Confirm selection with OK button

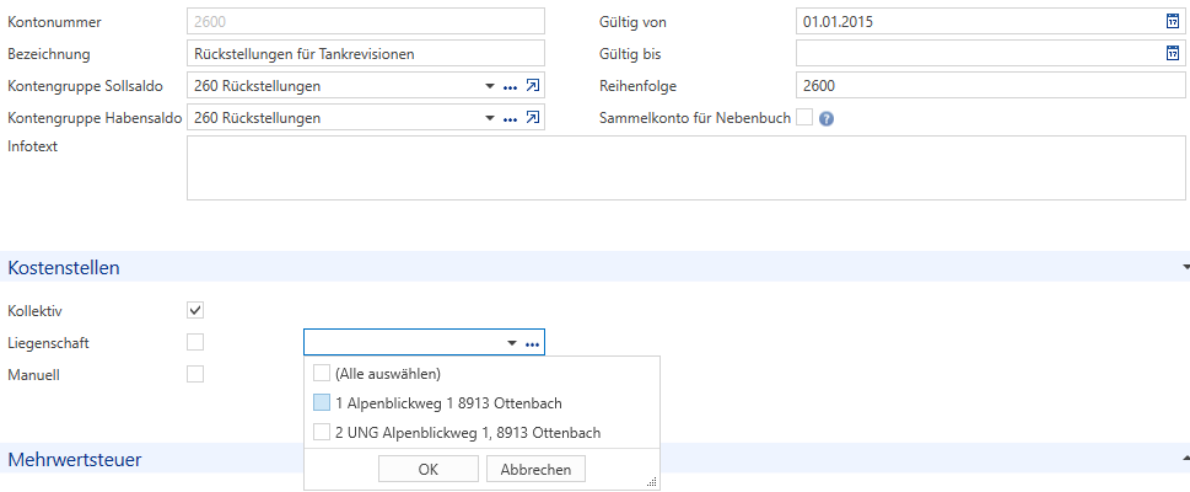pos(428,469)
